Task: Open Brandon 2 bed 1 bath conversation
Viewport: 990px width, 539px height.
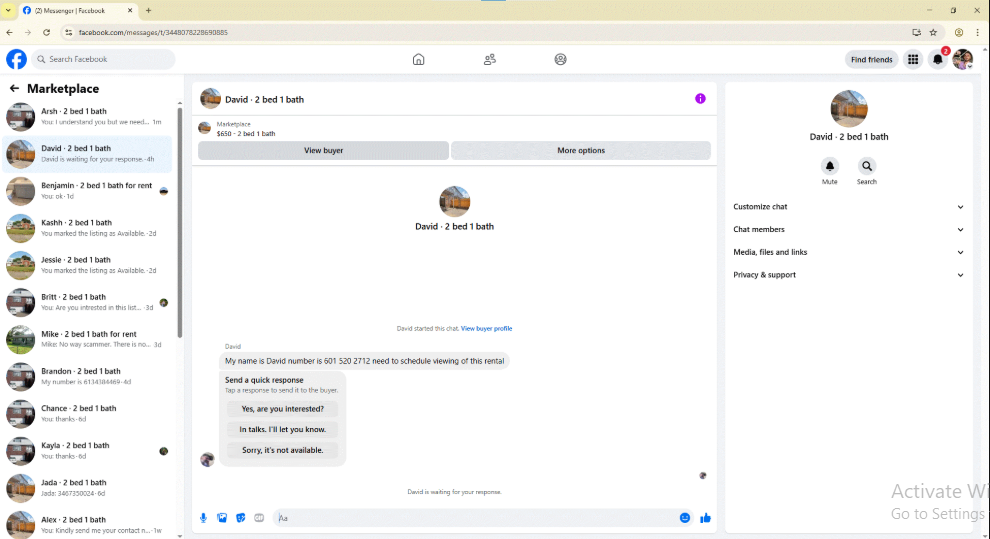Action: coord(87,377)
